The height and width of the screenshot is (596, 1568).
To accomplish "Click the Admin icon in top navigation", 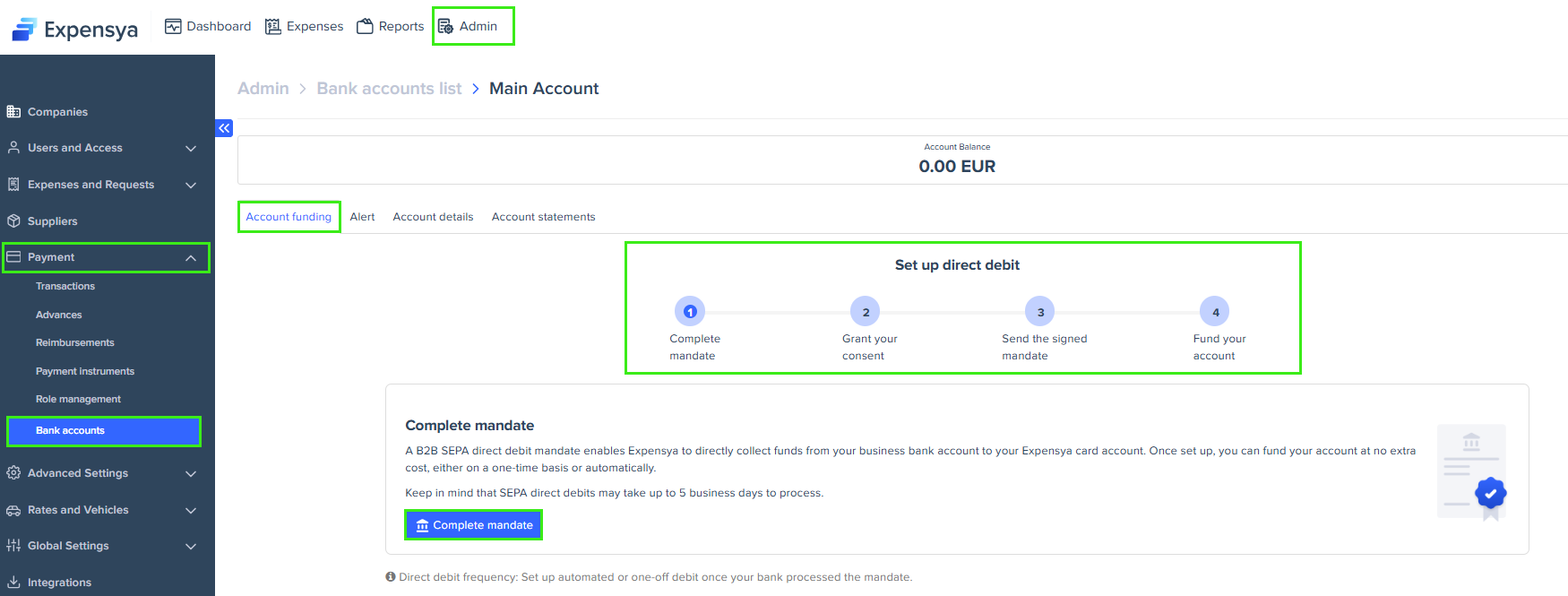I will (445, 26).
